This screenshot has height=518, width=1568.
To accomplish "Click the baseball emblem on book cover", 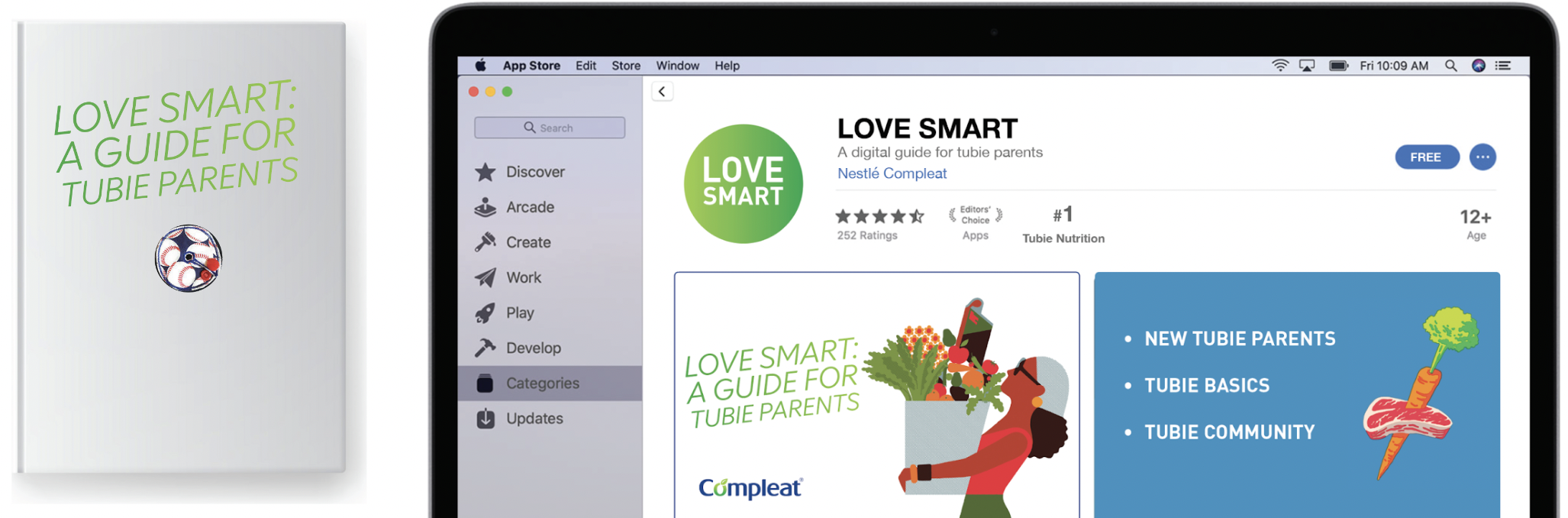I will pyautogui.click(x=189, y=258).
